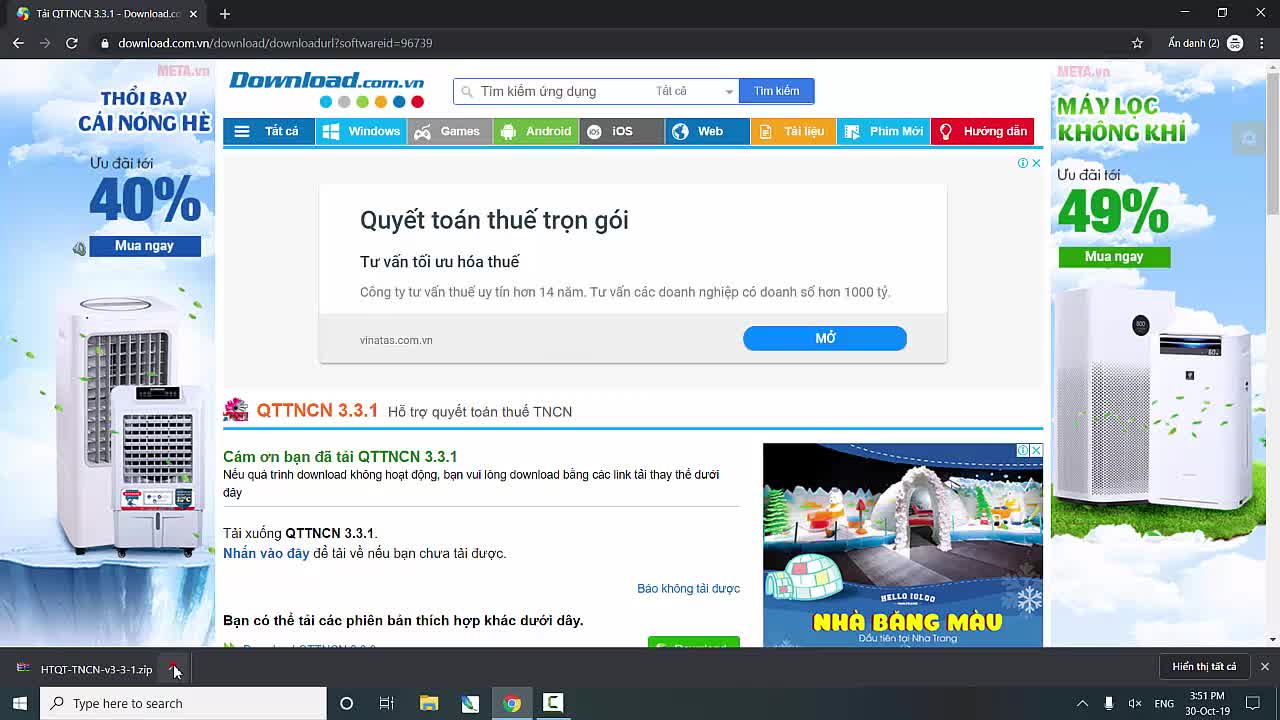Open the Tất cả menu
Screen dimensions: 1280x720
(x=268, y=132)
